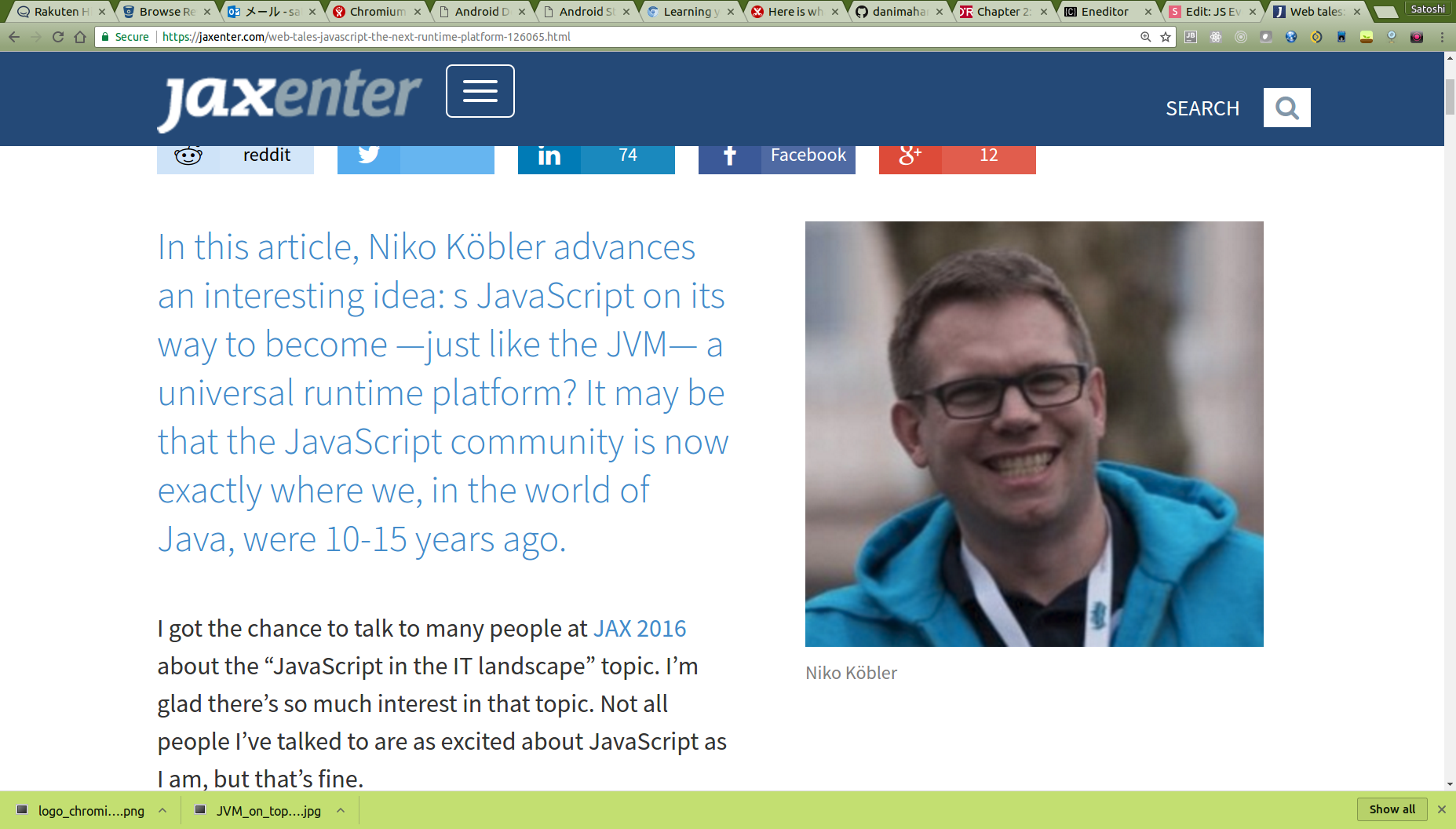Screen dimensions: 1456x829
Task: Click the zoom magnifier in address bar
Action: tap(1146, 37)
